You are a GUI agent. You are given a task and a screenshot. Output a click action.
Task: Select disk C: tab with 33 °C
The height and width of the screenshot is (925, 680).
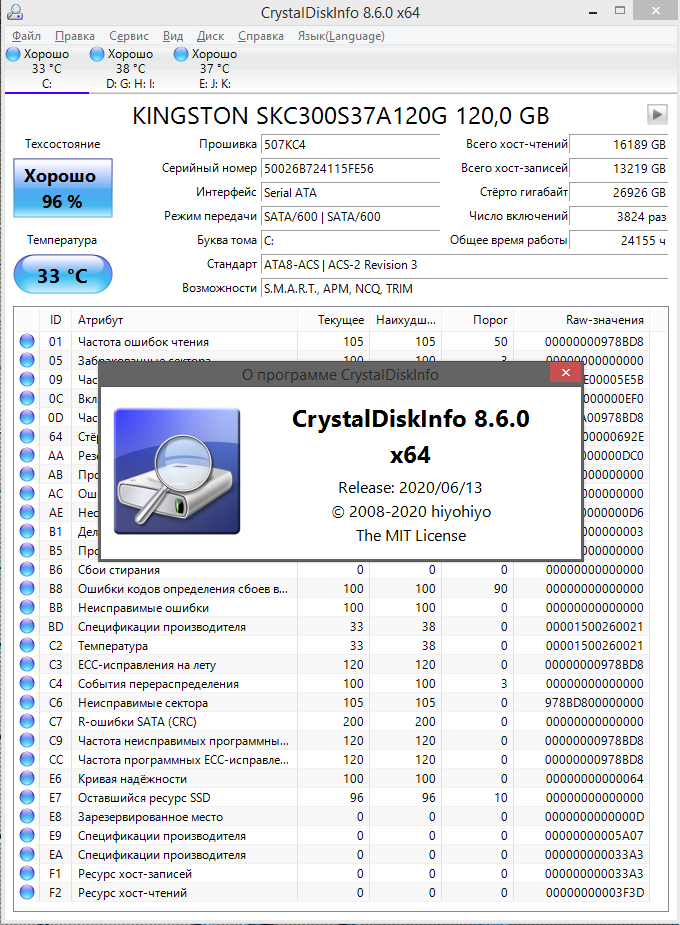(x=47, y=69)
